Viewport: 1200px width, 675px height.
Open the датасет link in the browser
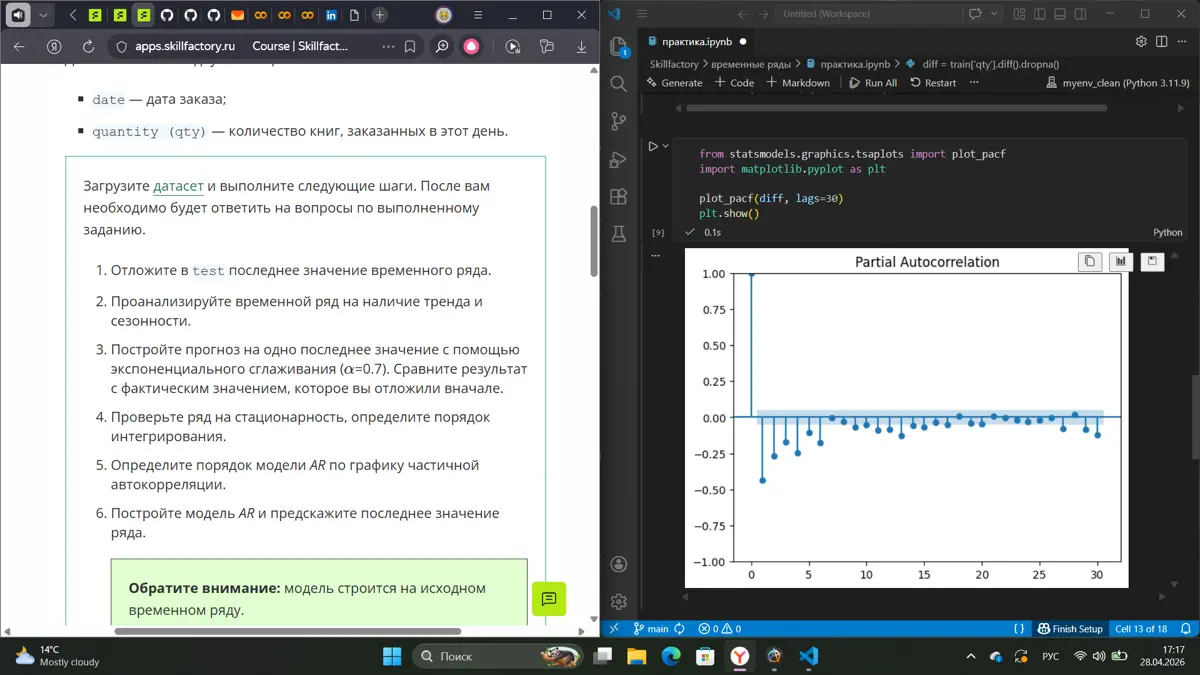179,186
